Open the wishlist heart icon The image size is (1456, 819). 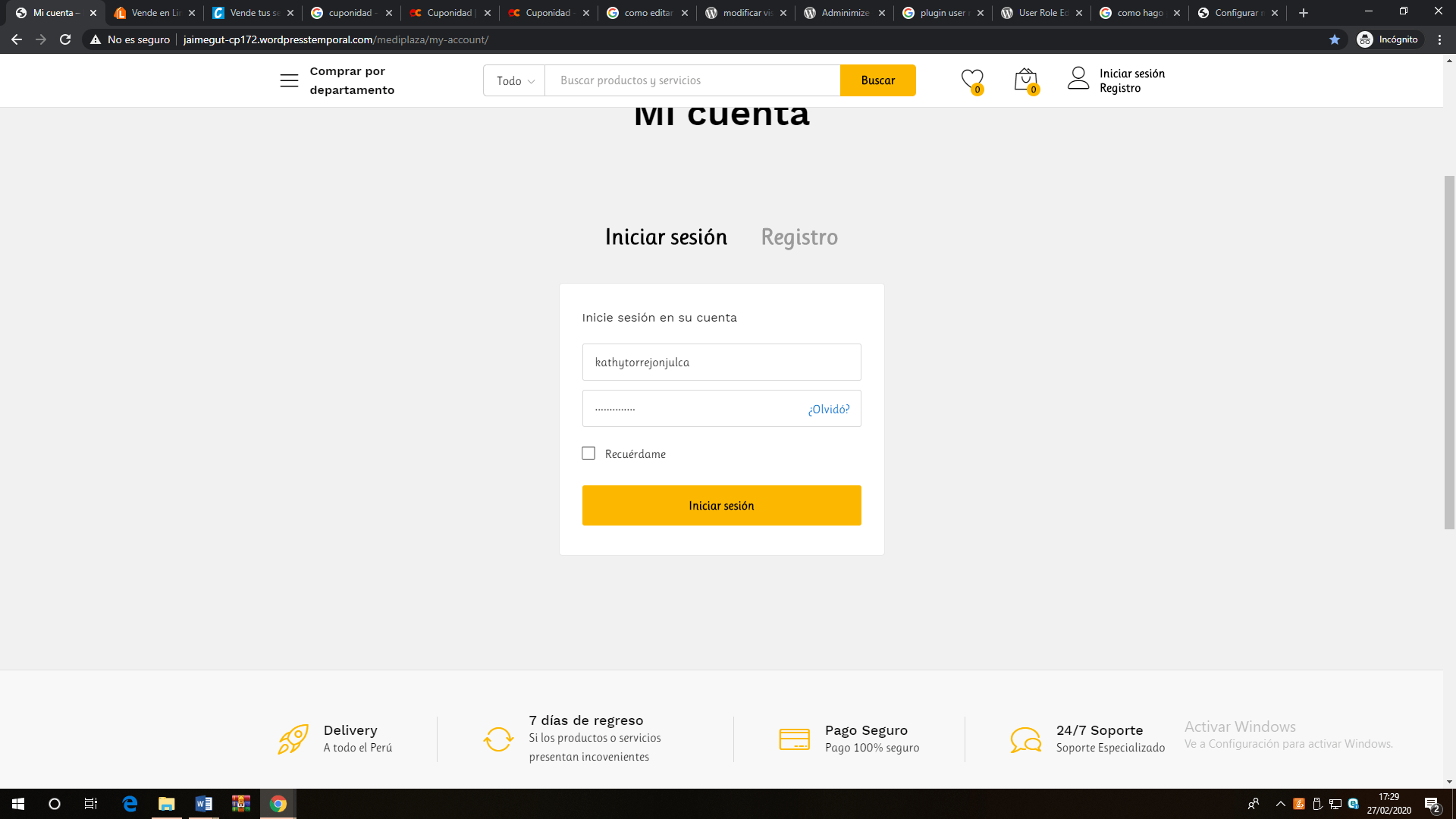click(x=972, y=80)
